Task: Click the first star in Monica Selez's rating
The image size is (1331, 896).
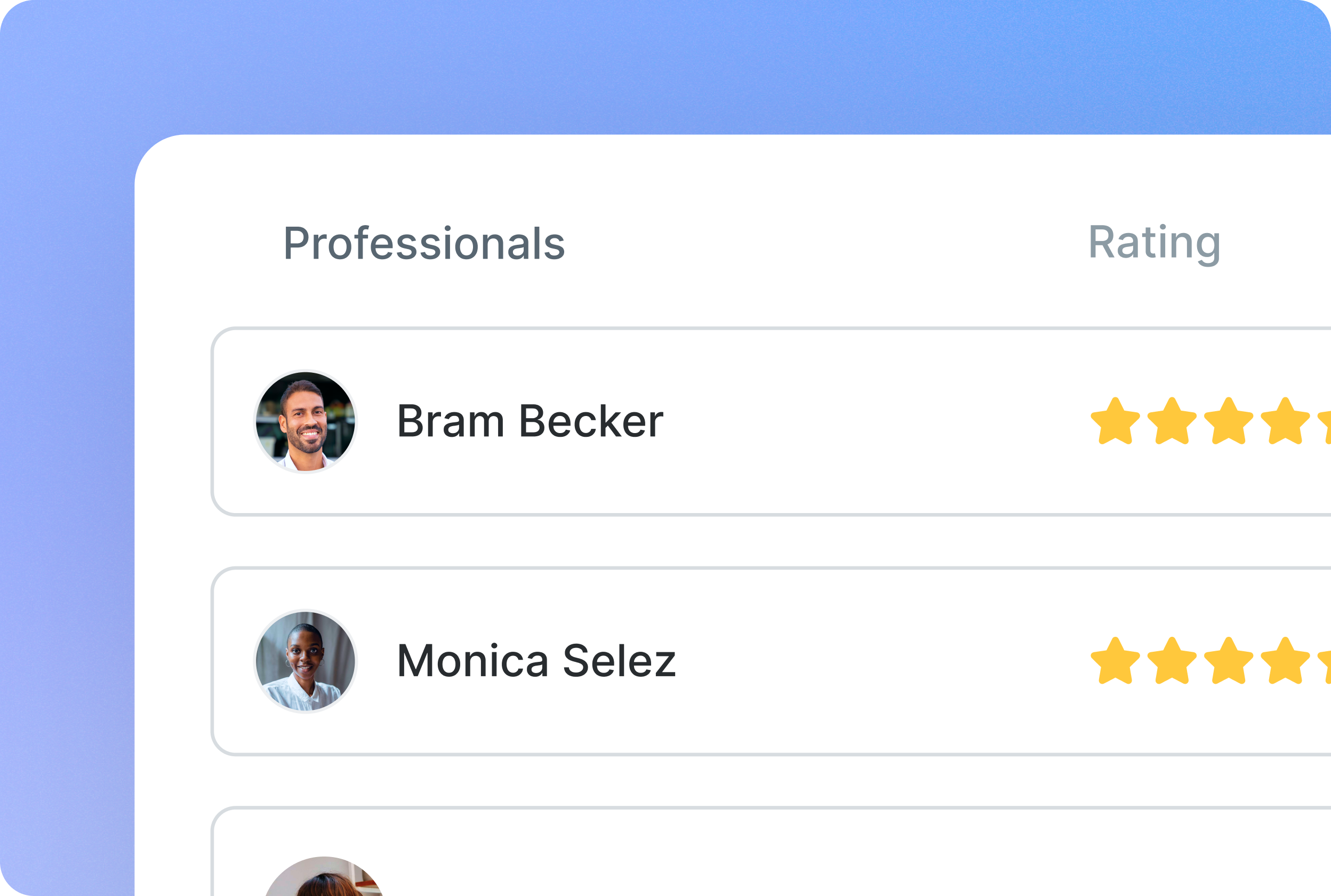Action: pyautogui.click(x=1115, y=661)
